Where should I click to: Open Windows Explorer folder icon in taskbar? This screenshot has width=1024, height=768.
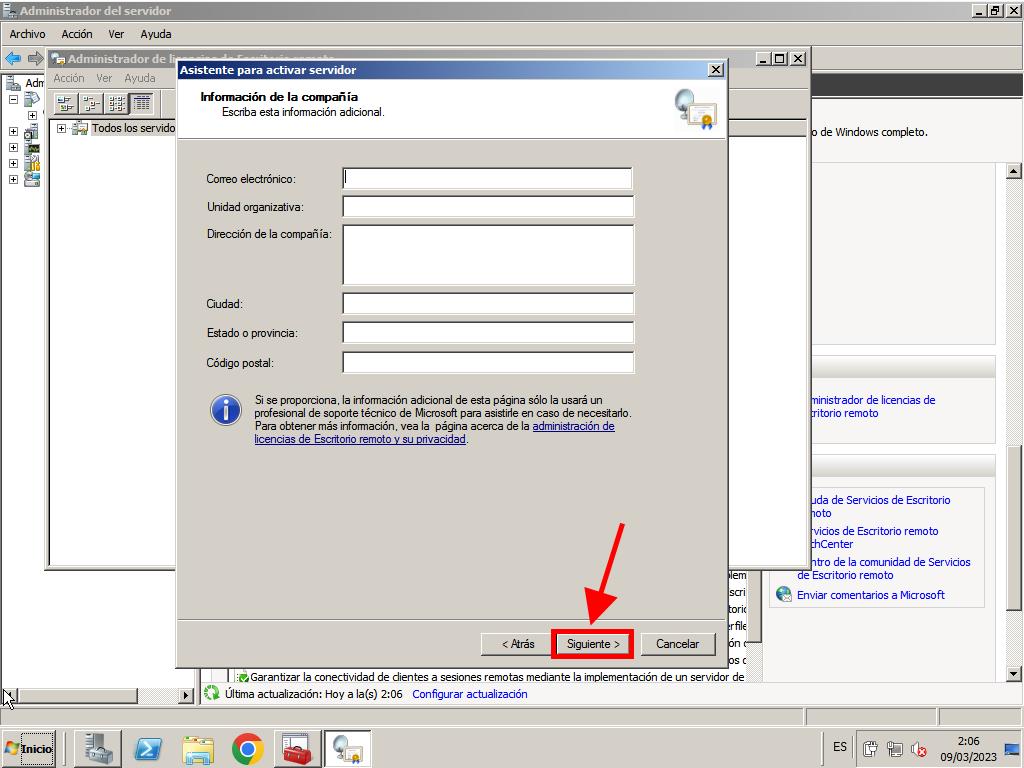click(x=198, y=748)
